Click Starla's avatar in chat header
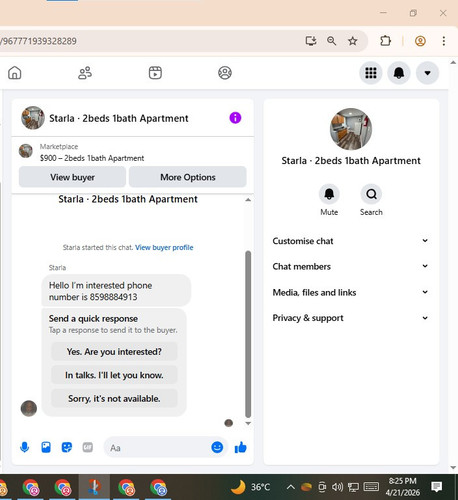Viewport: 458px width, 500px height. click(33, 118)
